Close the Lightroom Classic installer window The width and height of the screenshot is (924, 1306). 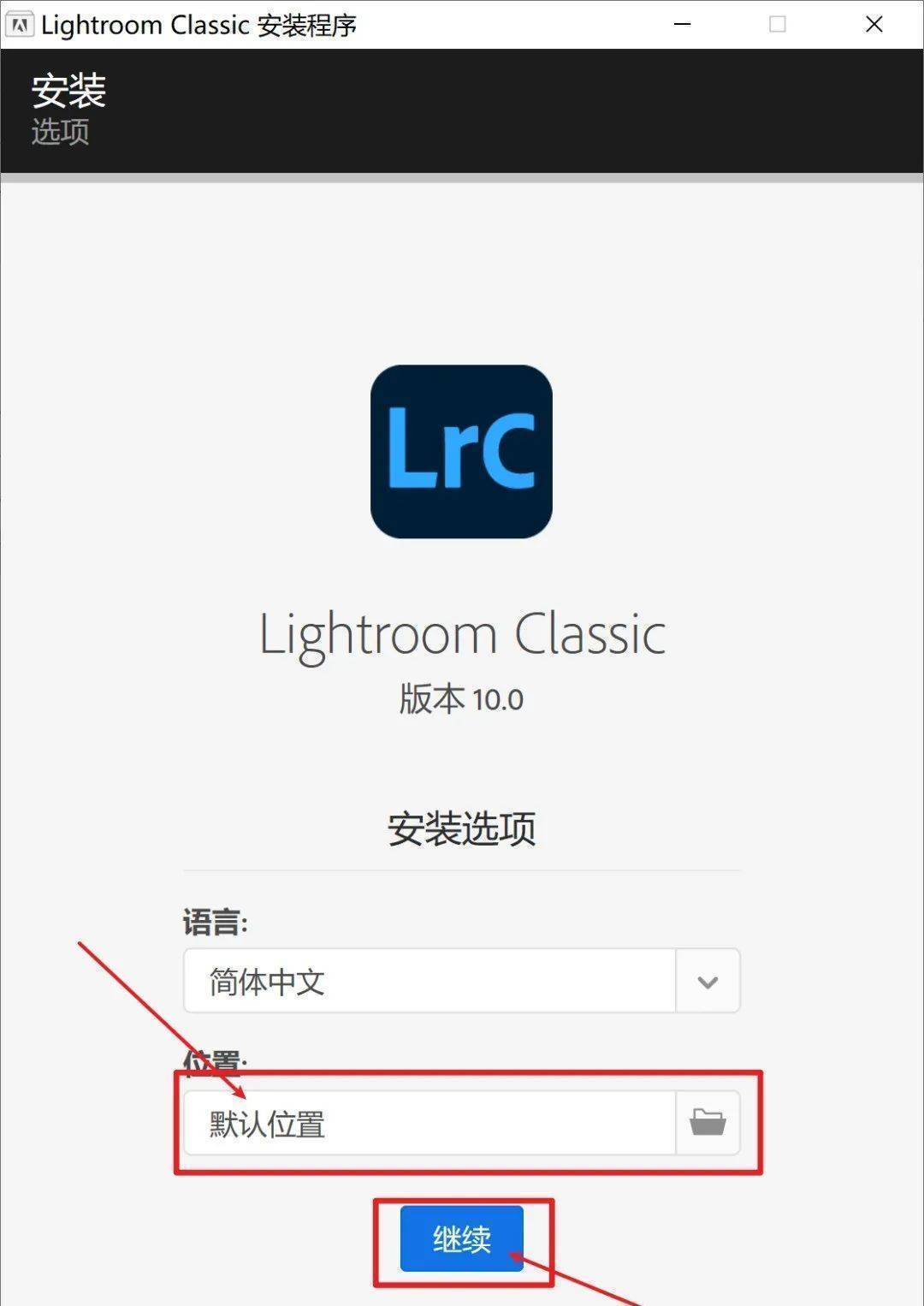click(x=874, y=24)
